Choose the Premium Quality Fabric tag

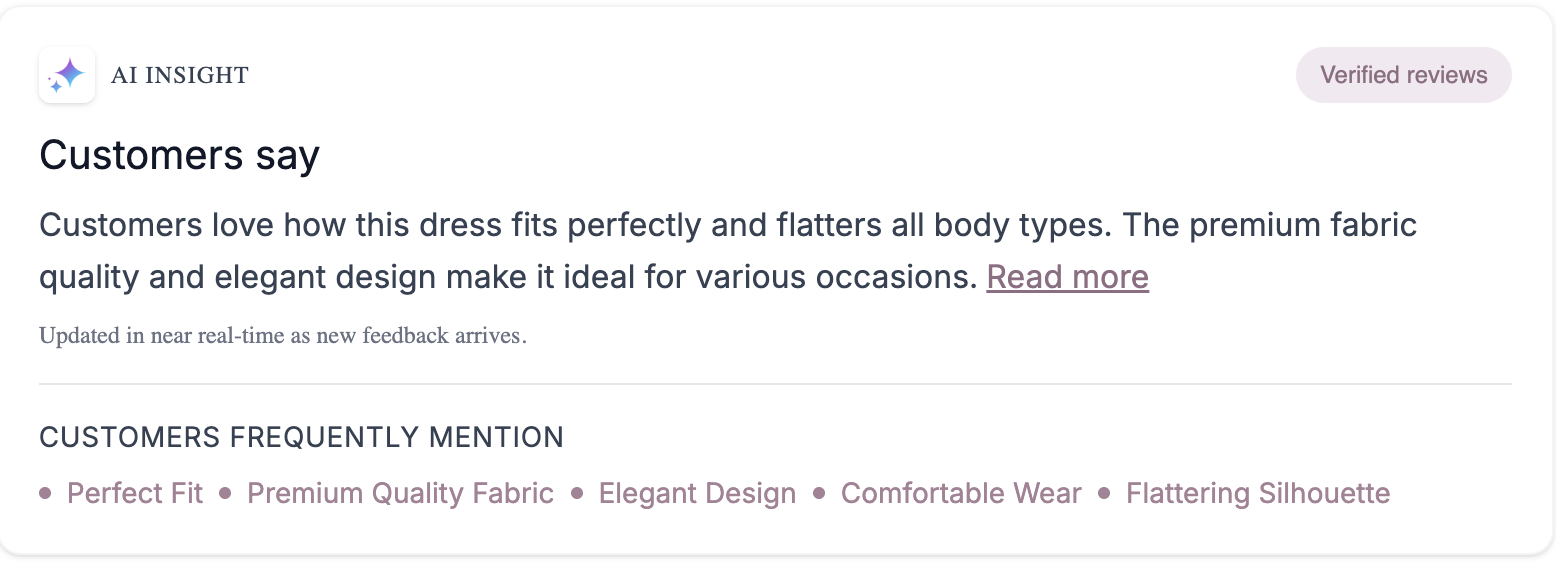point(400,493)
